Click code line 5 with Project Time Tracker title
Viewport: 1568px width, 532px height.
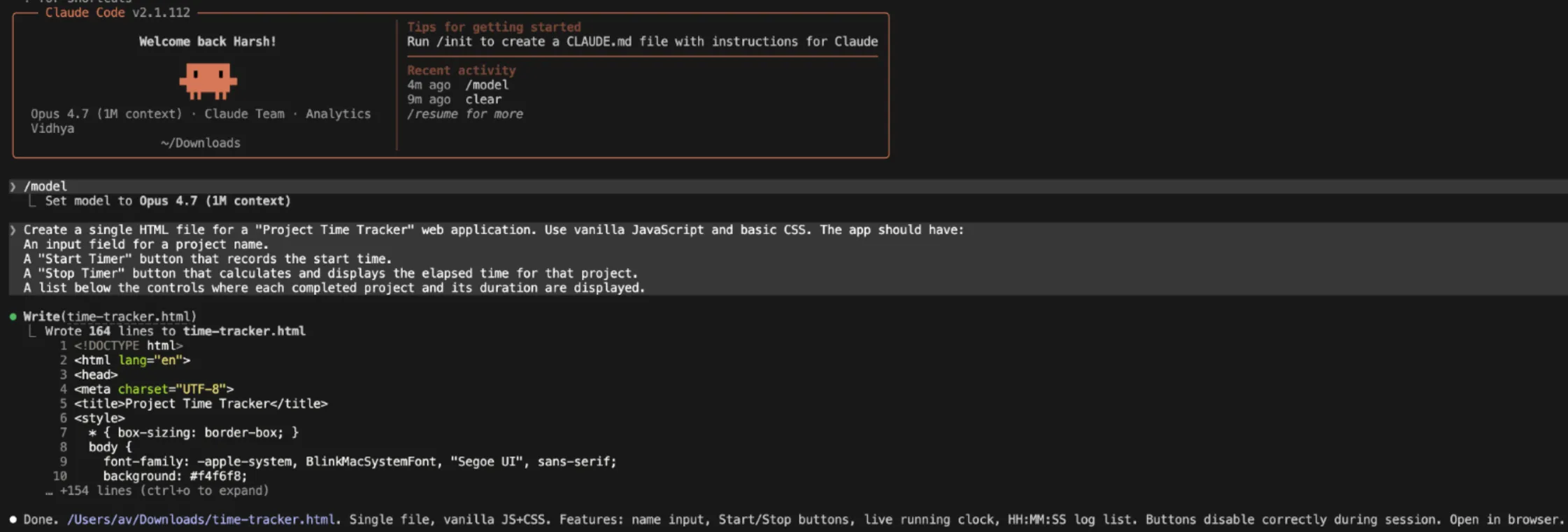pyautogui.click(x=201, y=404)
